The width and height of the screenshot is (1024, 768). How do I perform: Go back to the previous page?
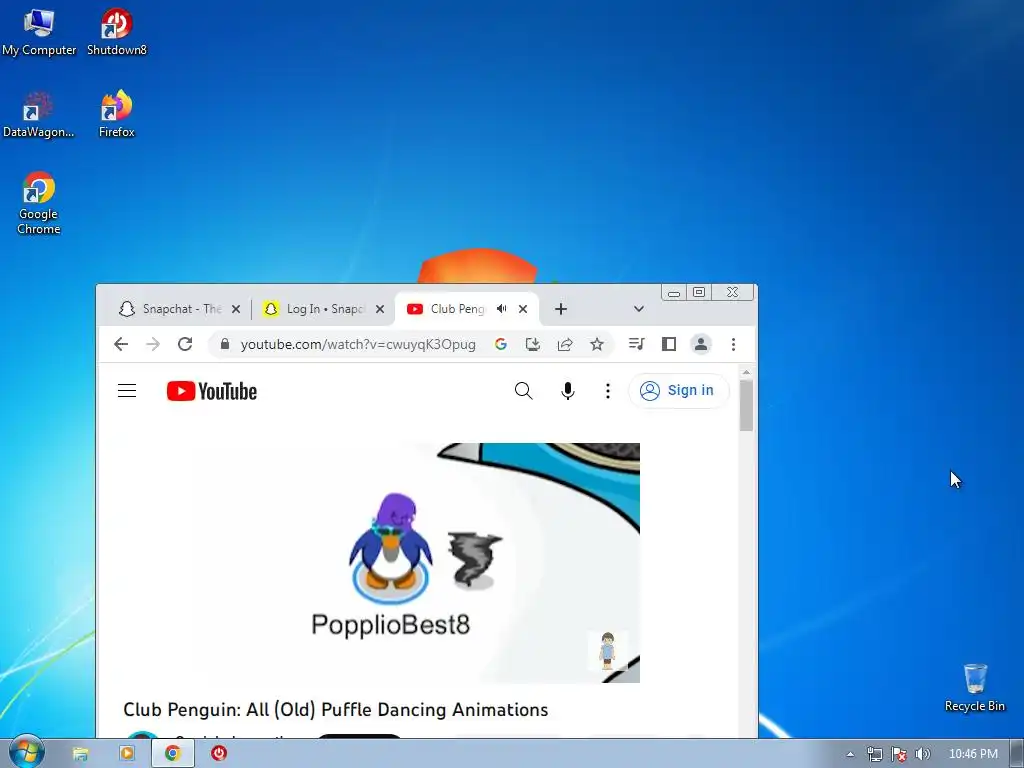tap(121, 344)
